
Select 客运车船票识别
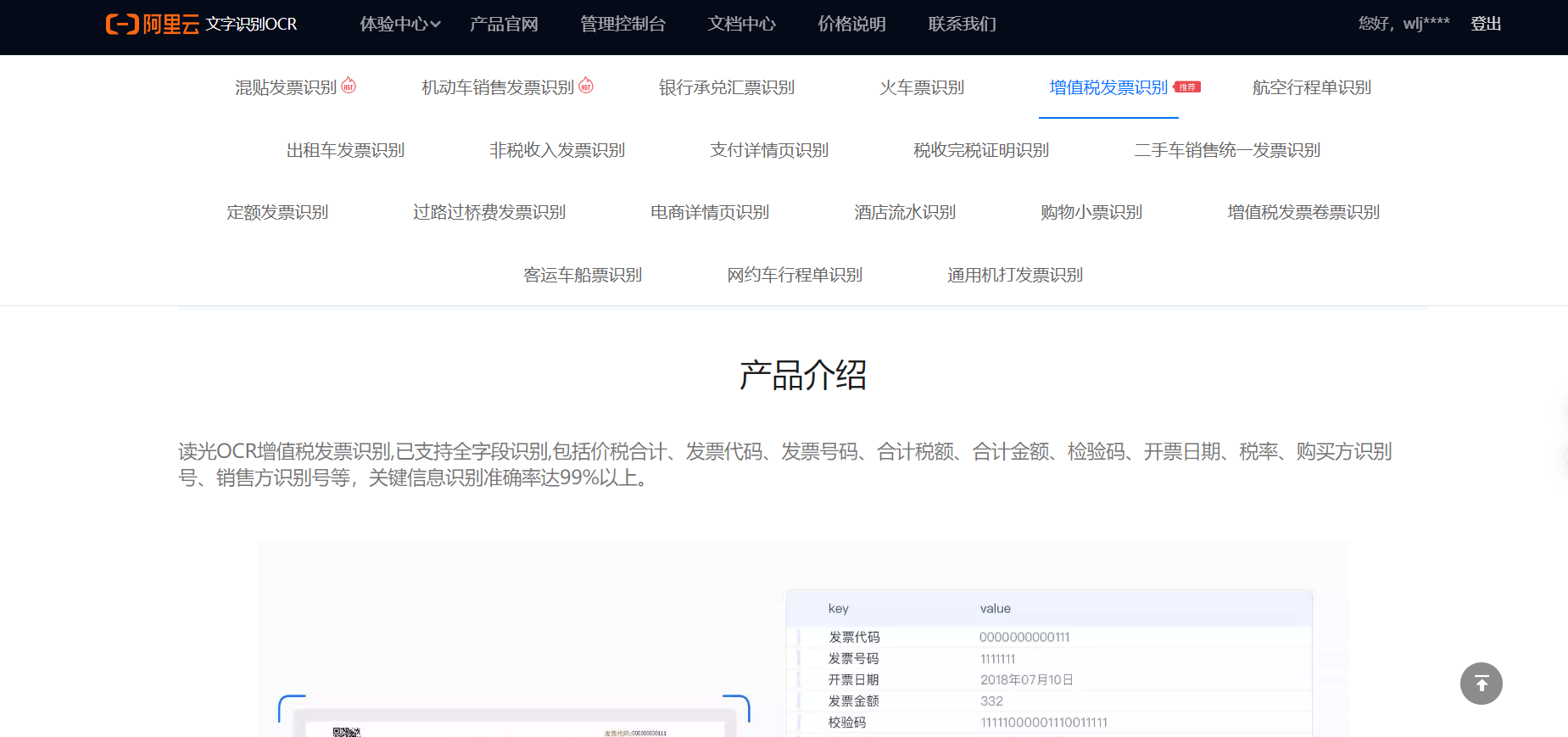click(583, 275)
